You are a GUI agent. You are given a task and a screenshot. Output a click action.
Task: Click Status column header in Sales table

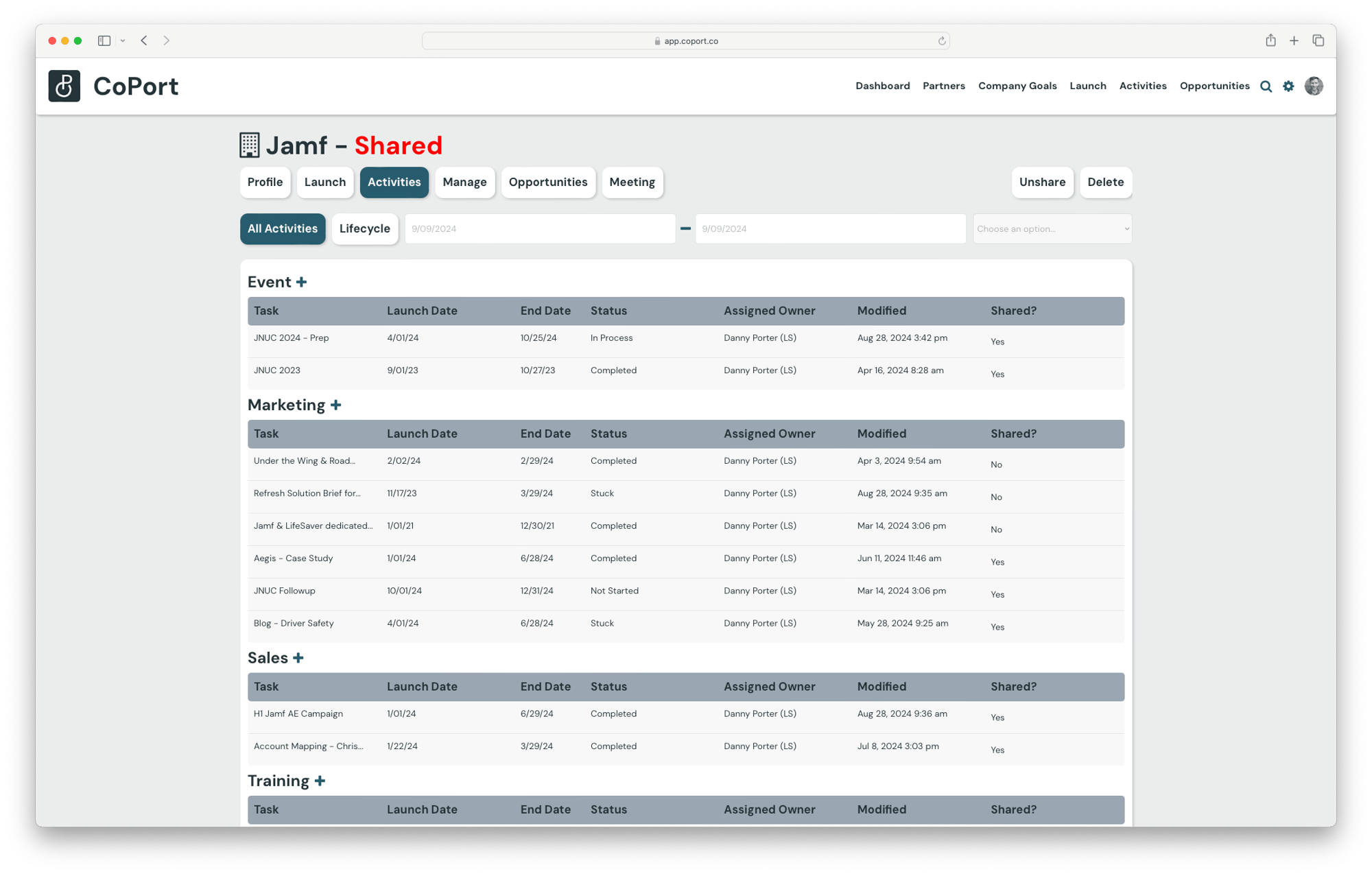pyautogui.click(x=608, y=687)
